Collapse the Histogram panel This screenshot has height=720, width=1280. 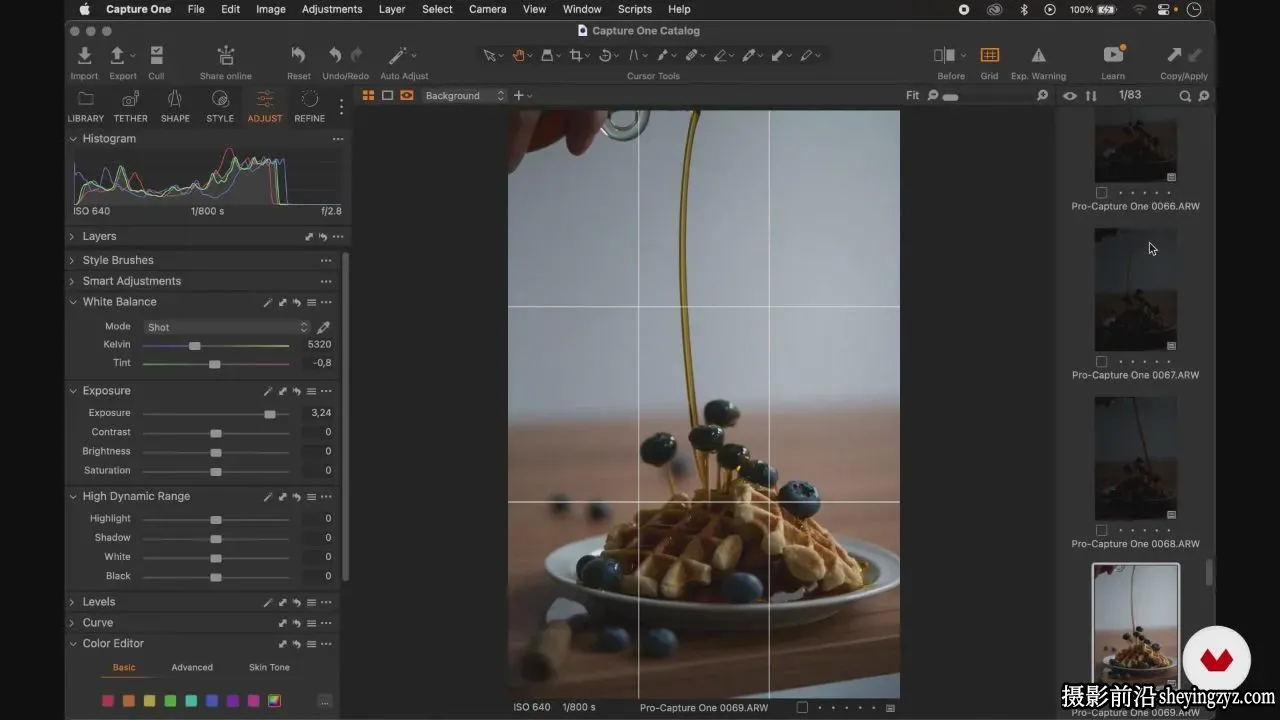tap(73, 139)
